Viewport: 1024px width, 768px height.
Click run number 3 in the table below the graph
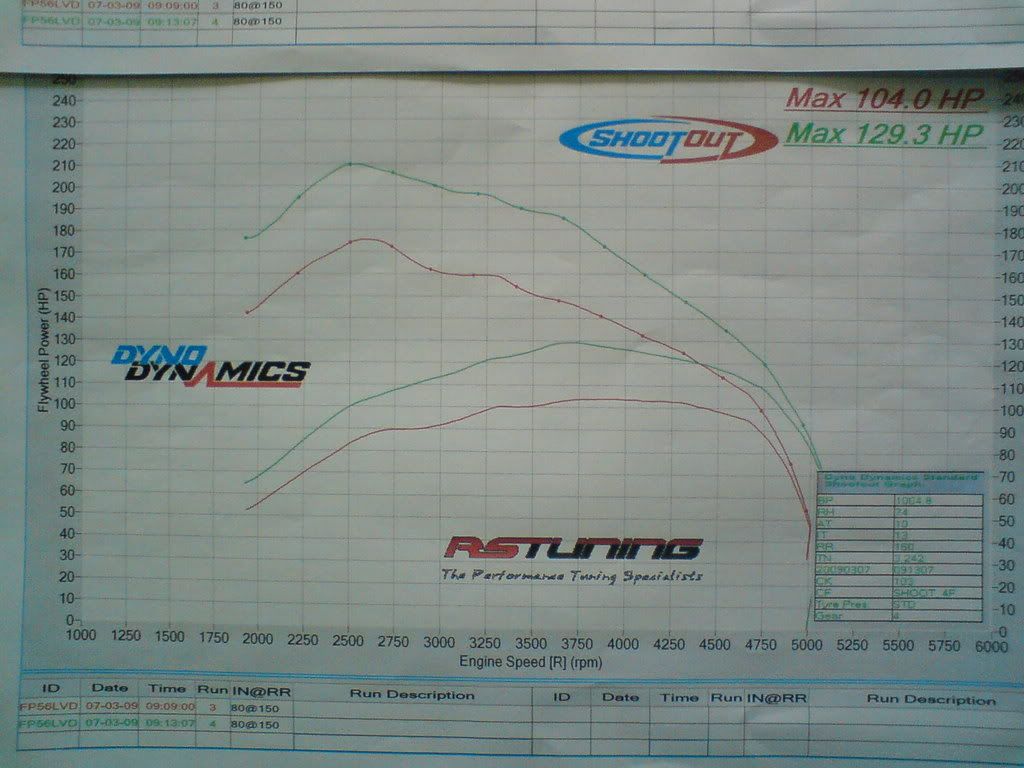point(213,707)
